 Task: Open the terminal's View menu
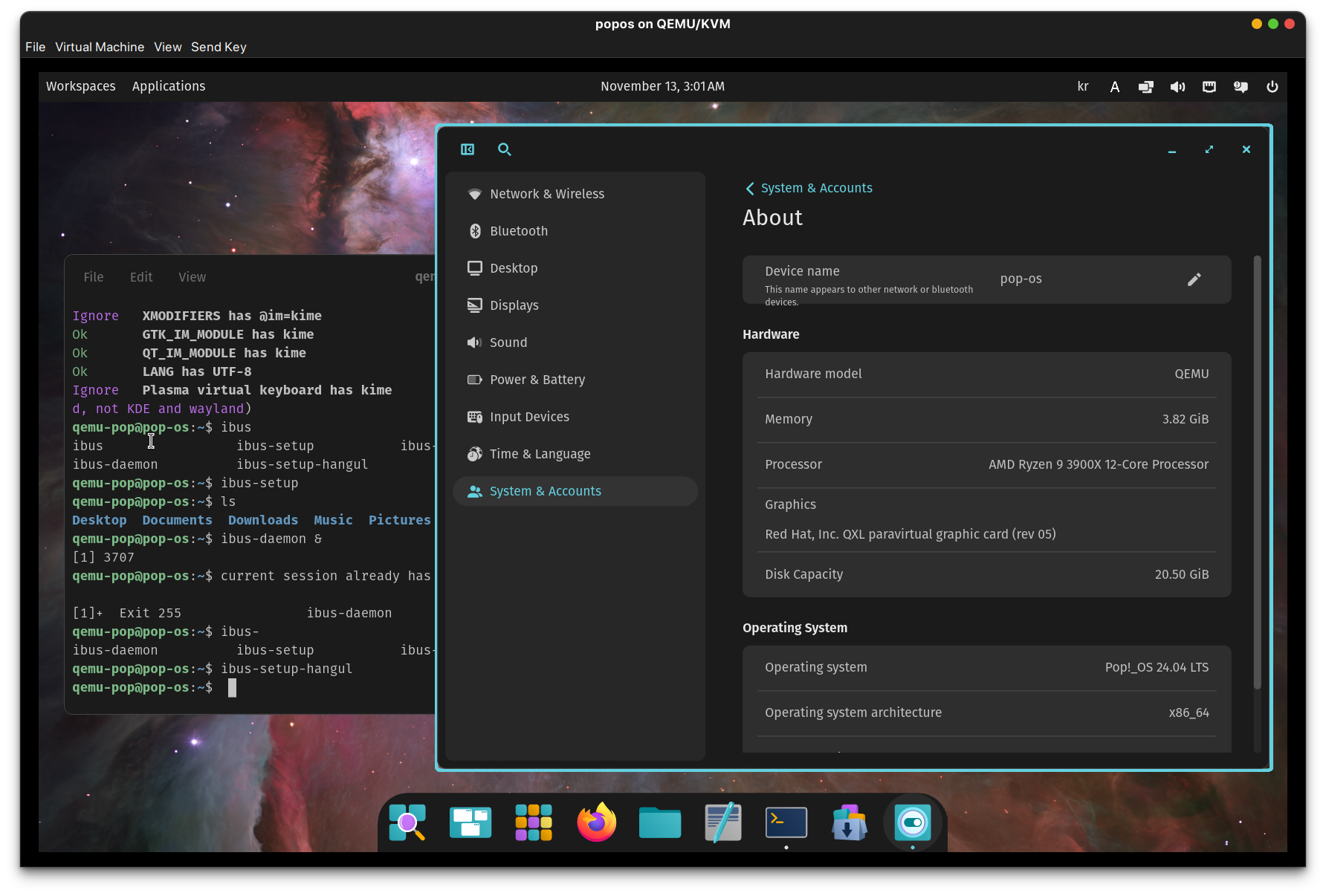click(x=192, y=277)
